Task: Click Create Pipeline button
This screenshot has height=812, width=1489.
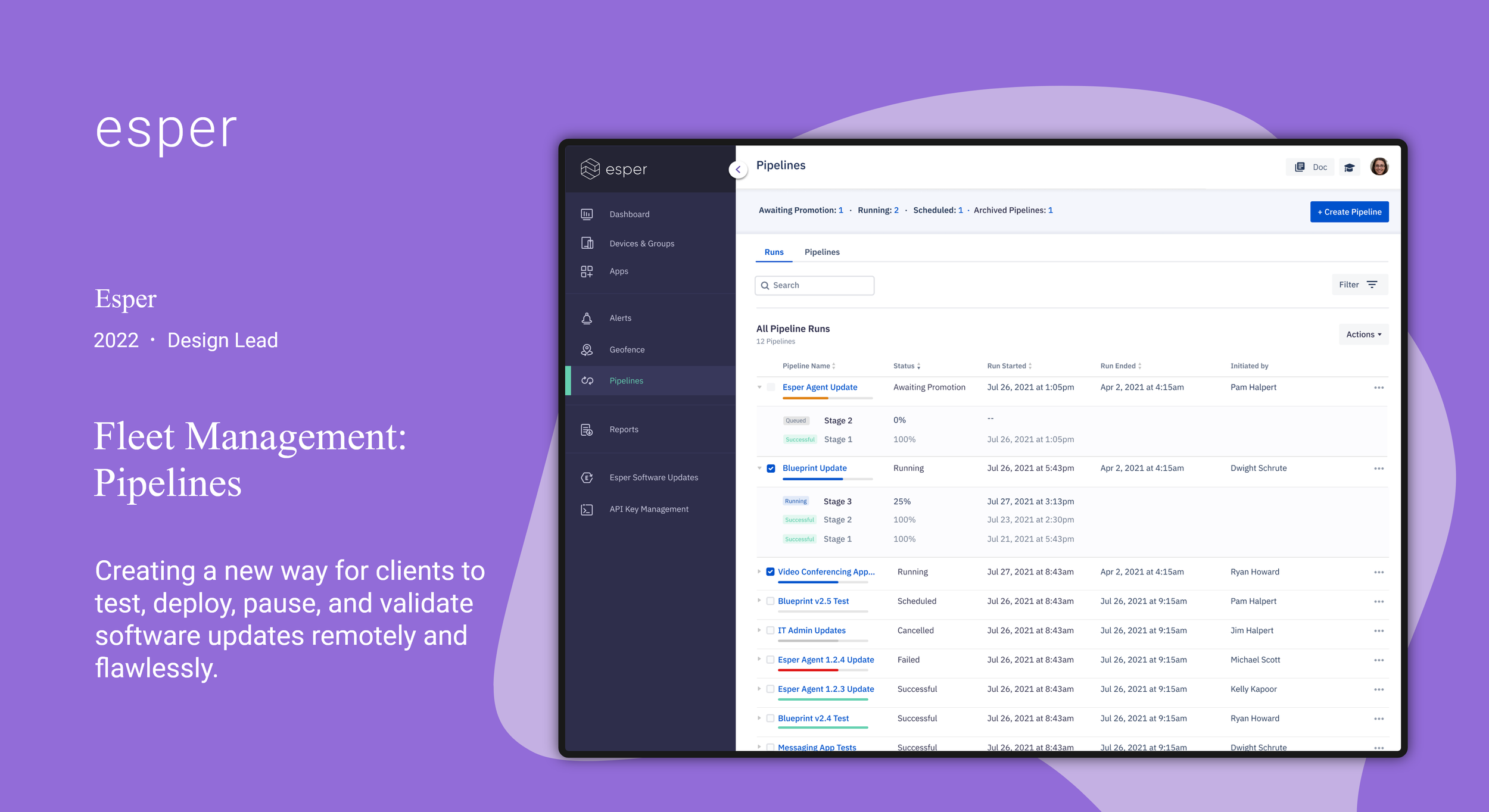Action: (x=1349, y=212)
